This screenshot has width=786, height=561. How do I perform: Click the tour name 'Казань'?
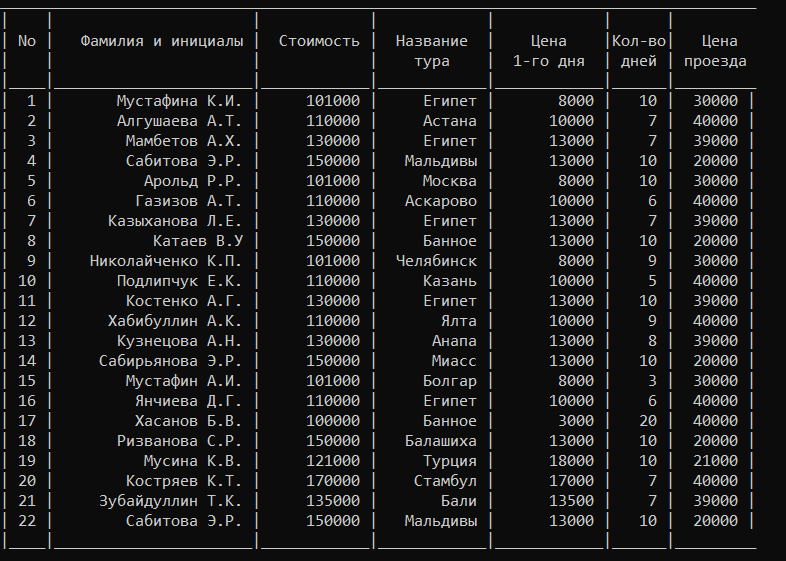[x=450, y=281]
